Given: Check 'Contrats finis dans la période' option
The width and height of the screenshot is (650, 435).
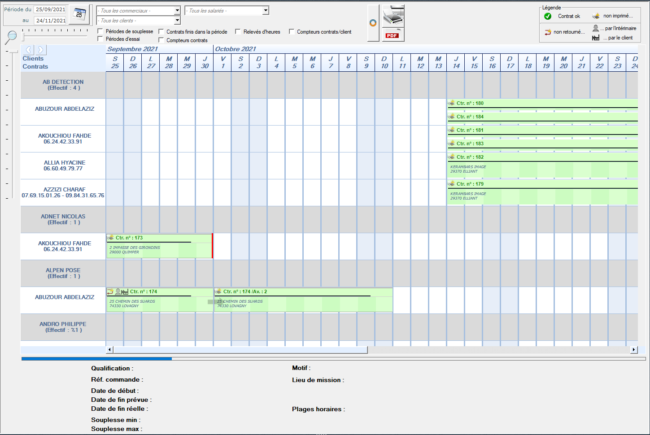Looking at the screenshot, I should [162, 32].
